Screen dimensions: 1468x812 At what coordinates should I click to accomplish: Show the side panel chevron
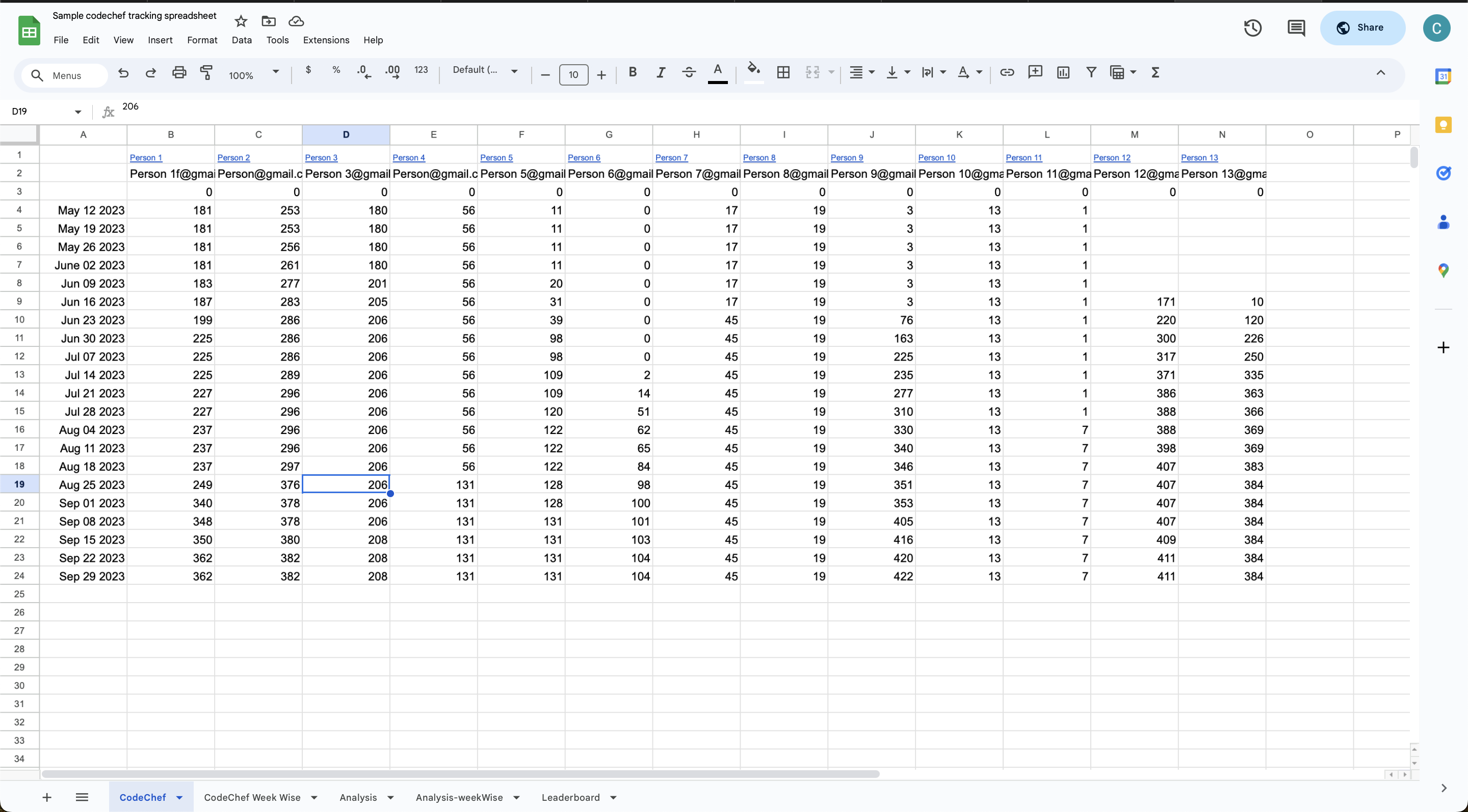click(x=1444, y=788)
